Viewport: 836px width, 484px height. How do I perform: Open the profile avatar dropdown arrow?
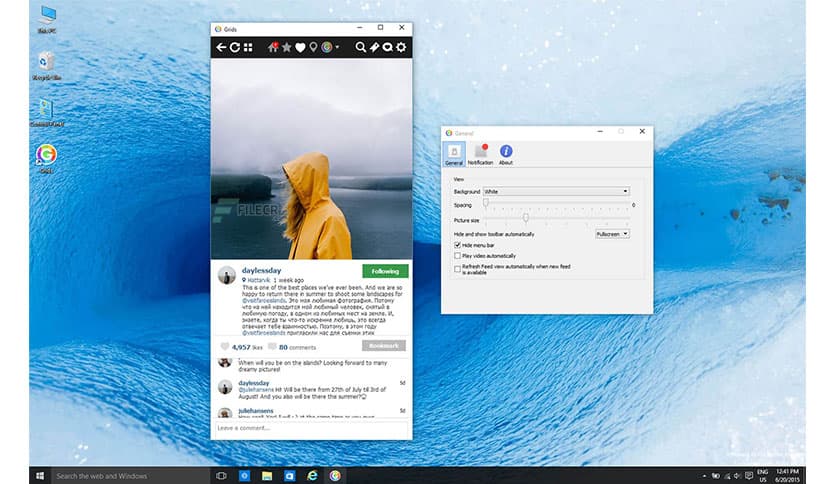point(337,47)
